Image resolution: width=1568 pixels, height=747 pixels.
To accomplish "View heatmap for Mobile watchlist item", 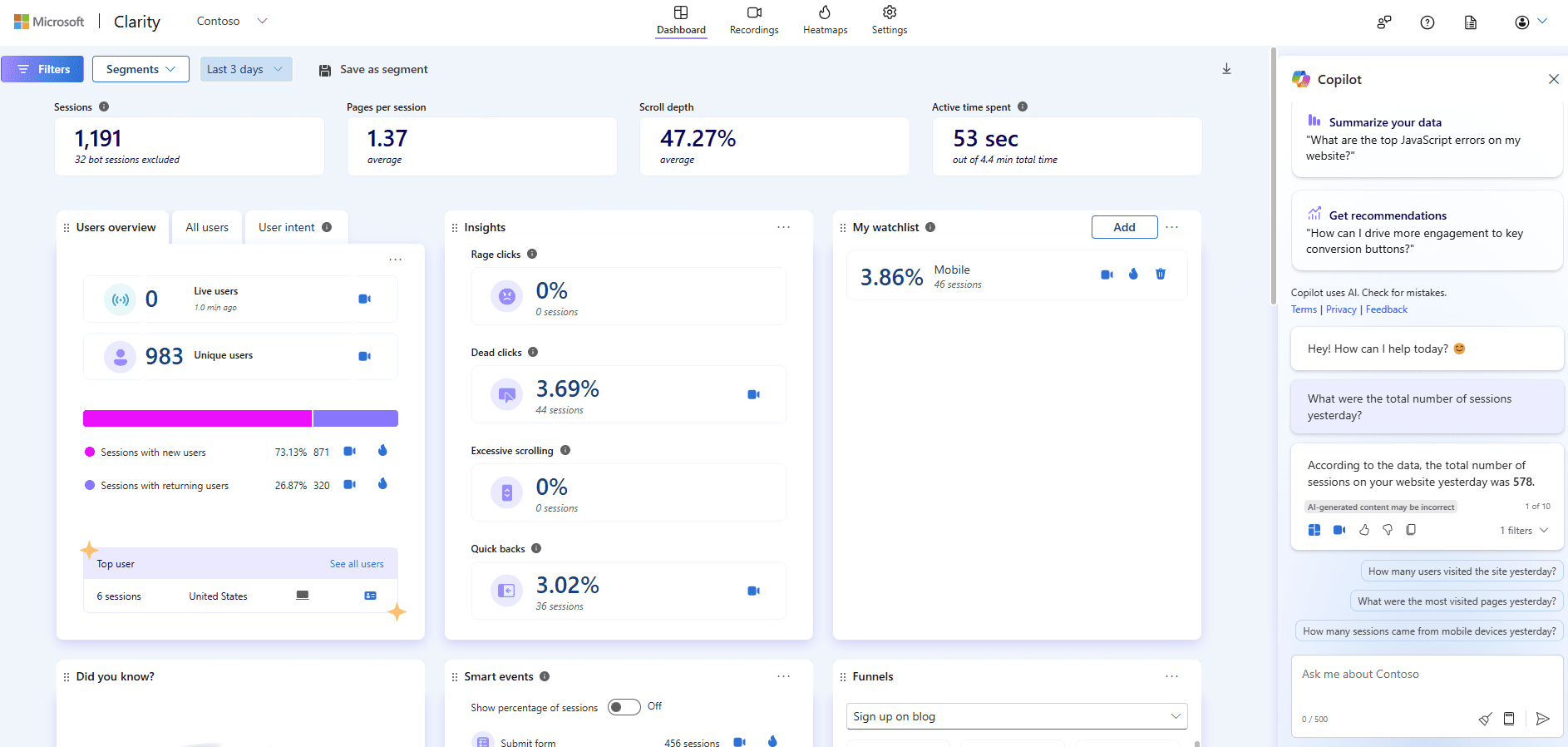I will (x=1133, y=275).
